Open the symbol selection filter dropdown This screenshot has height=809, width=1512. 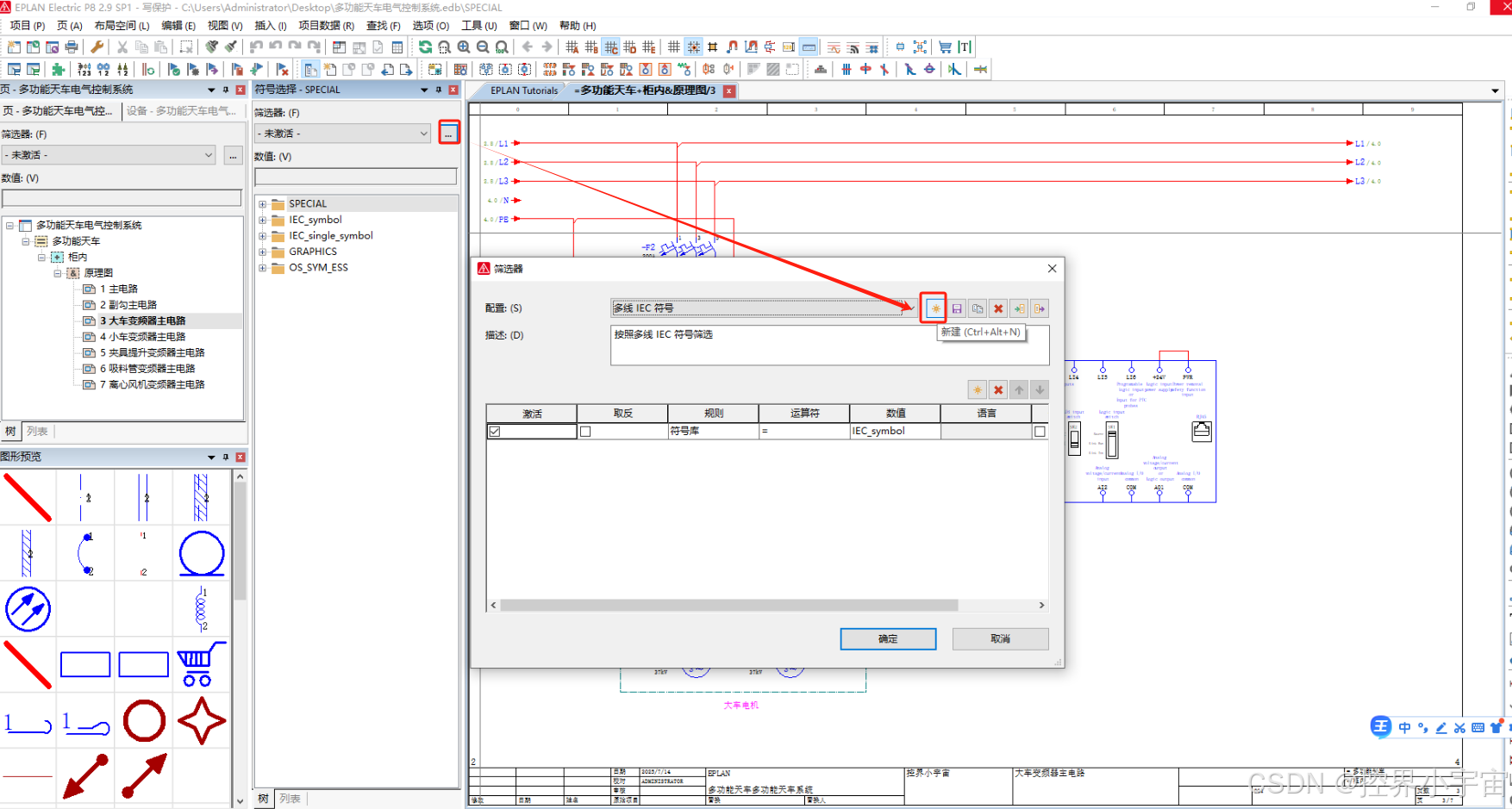pyautogui.click(x=423, y=134)
